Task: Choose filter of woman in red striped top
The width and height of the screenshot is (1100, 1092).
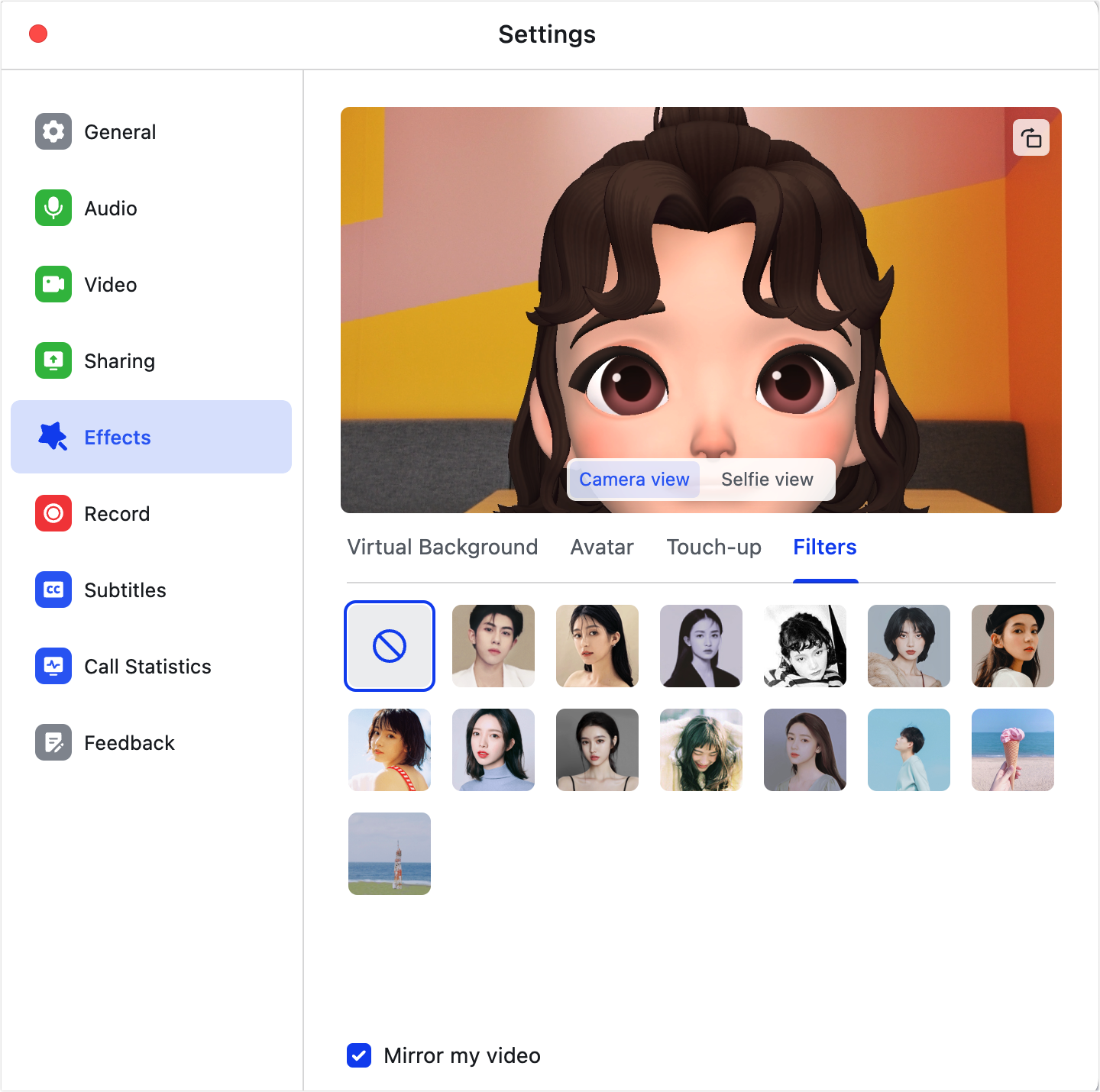Action: [x=390, y=750]
